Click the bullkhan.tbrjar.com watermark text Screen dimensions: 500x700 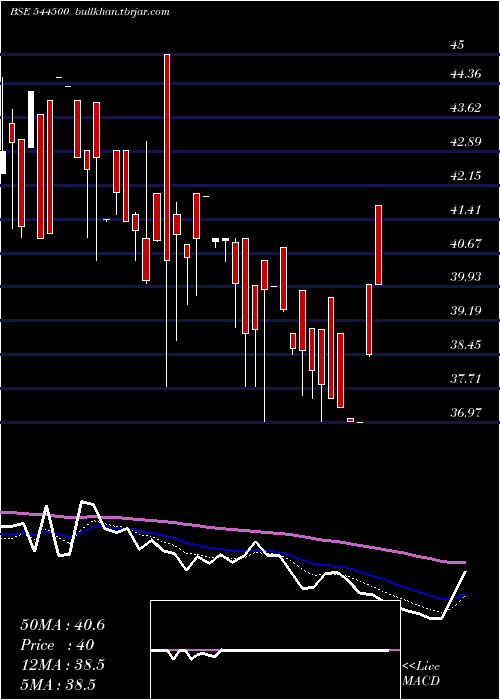tap(121, 12)
